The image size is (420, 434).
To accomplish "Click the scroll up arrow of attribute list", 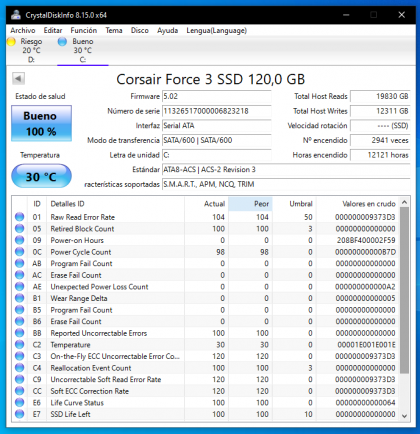I will point(404,202).
